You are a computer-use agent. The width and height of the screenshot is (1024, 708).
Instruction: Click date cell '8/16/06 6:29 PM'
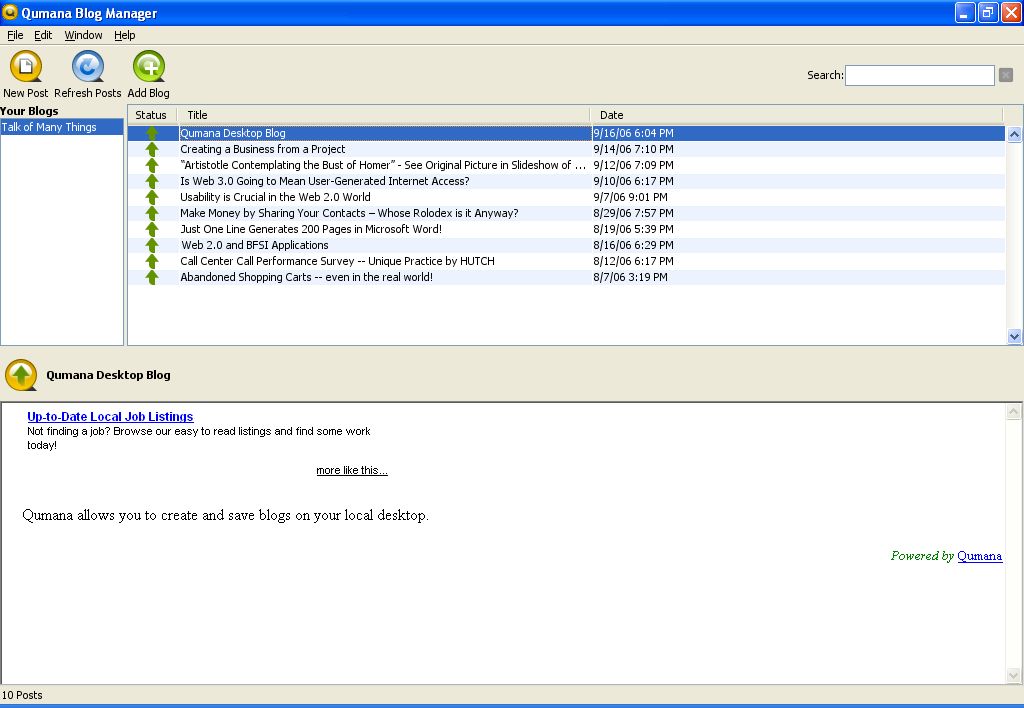coord(633,245)
